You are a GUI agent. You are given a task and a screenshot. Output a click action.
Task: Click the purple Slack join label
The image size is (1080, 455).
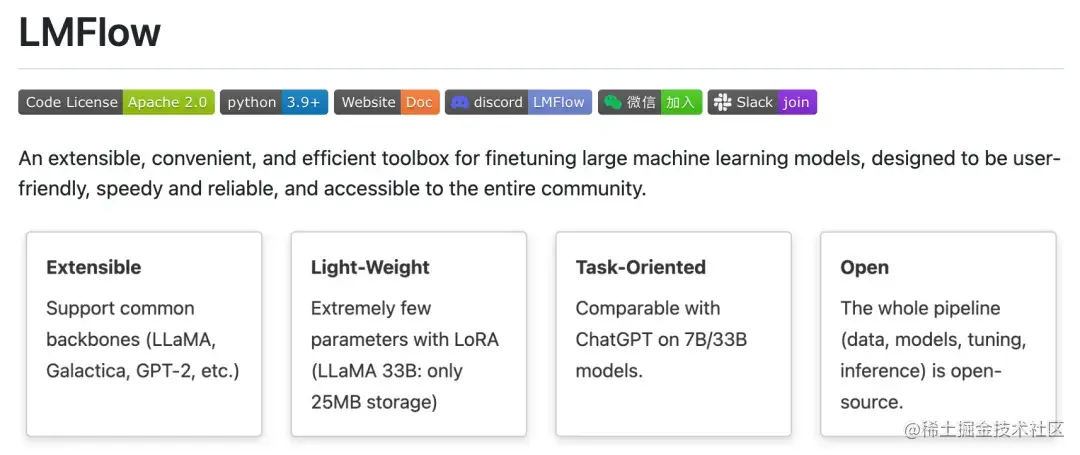click(796, 102)
